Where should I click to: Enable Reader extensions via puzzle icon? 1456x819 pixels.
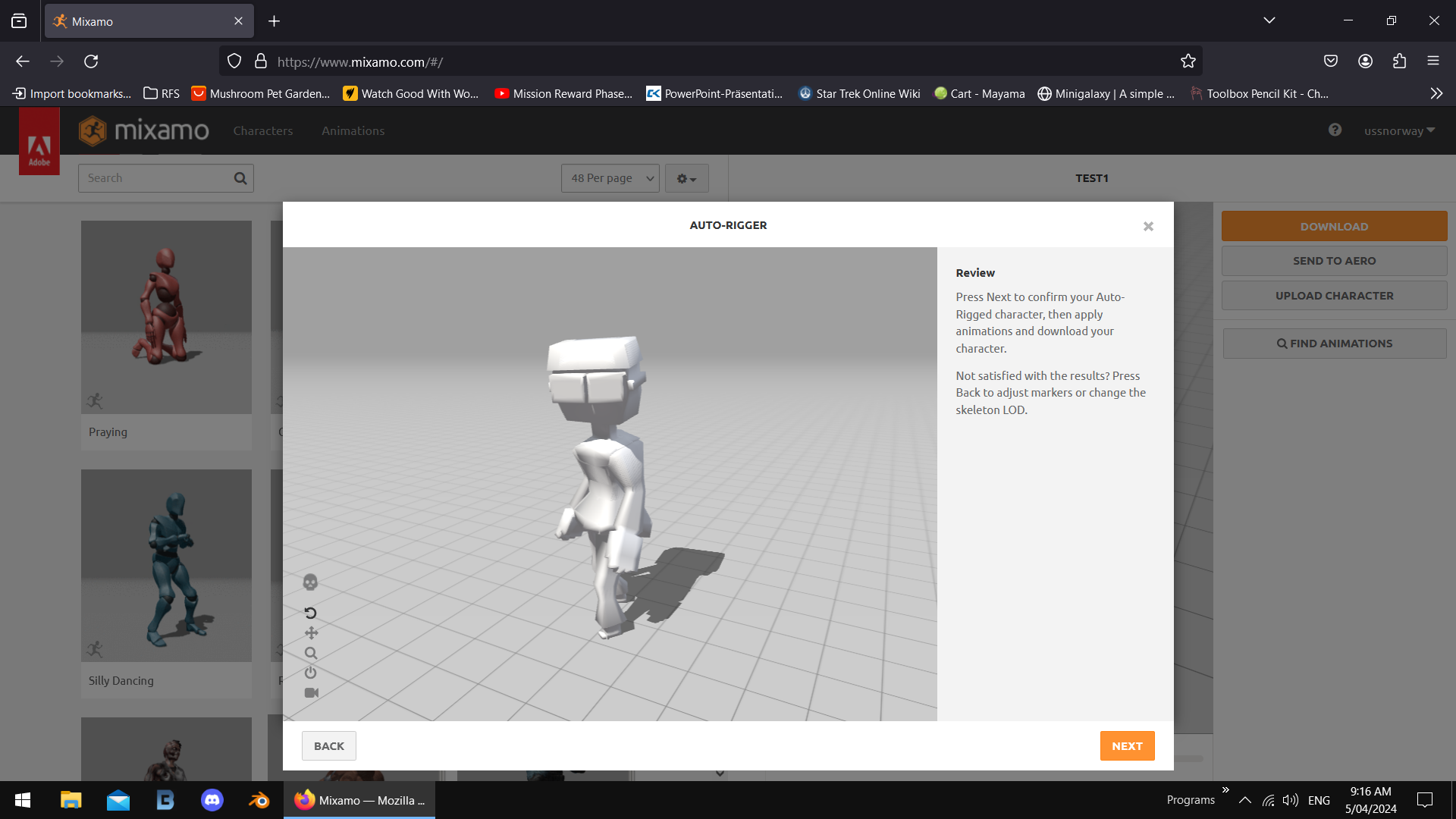(x=1399, y=61)
